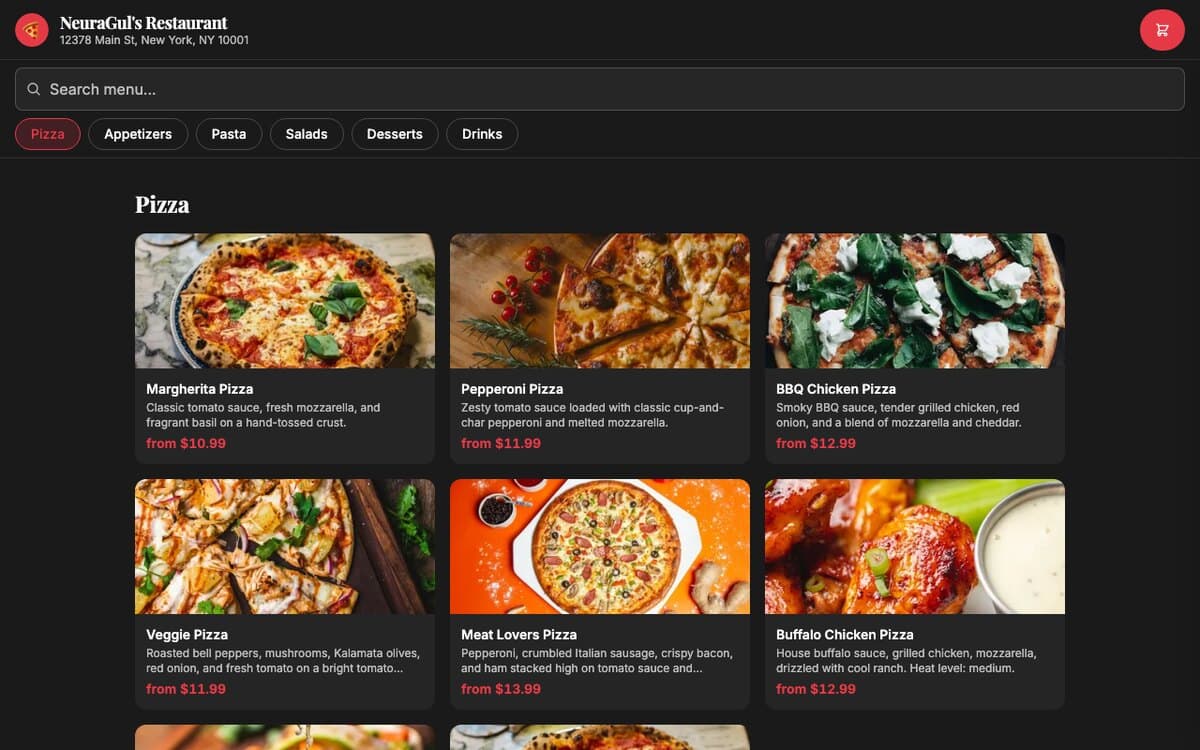Click the 'from $13.99' price

[x=501, y=689]
